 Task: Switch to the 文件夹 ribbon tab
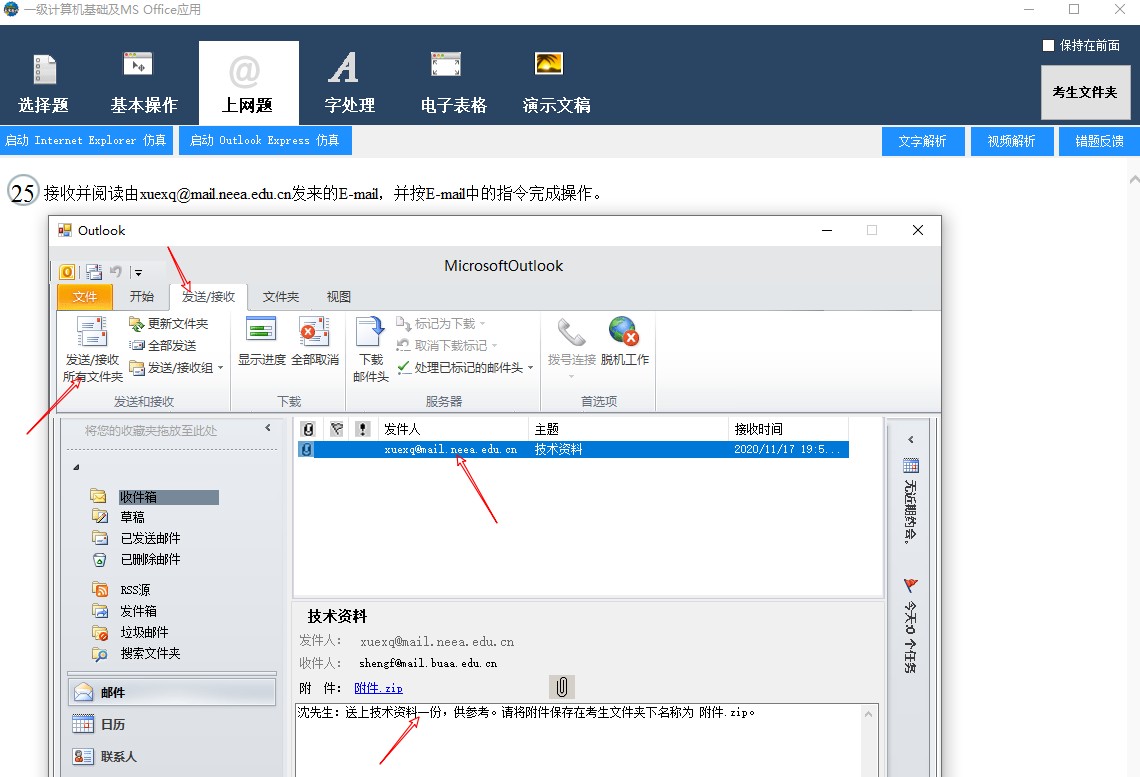point(281,297)
